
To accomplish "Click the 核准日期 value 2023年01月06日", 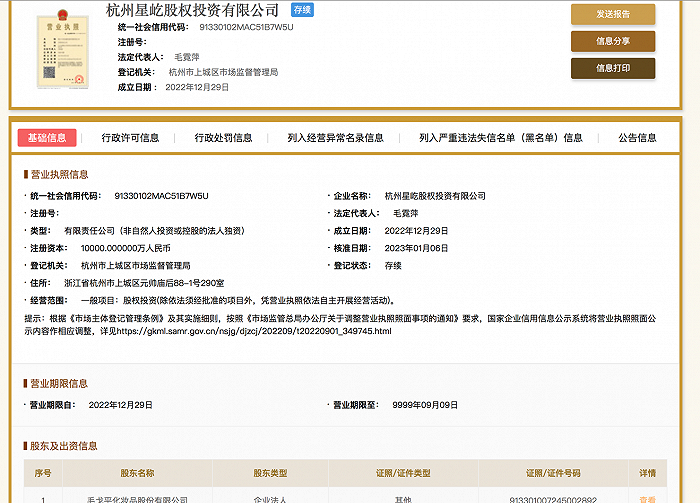I will (x=416, y=248).
